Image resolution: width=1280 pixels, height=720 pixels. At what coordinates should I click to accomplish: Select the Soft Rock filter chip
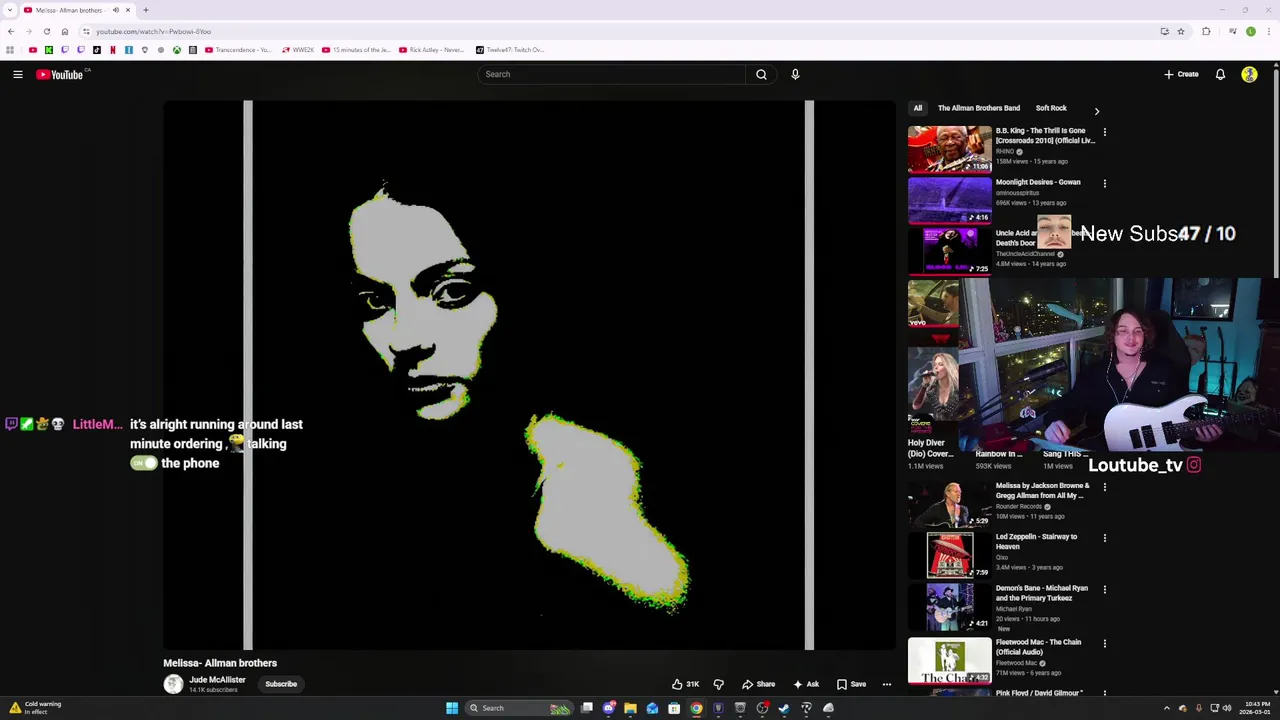[1051, 108]
